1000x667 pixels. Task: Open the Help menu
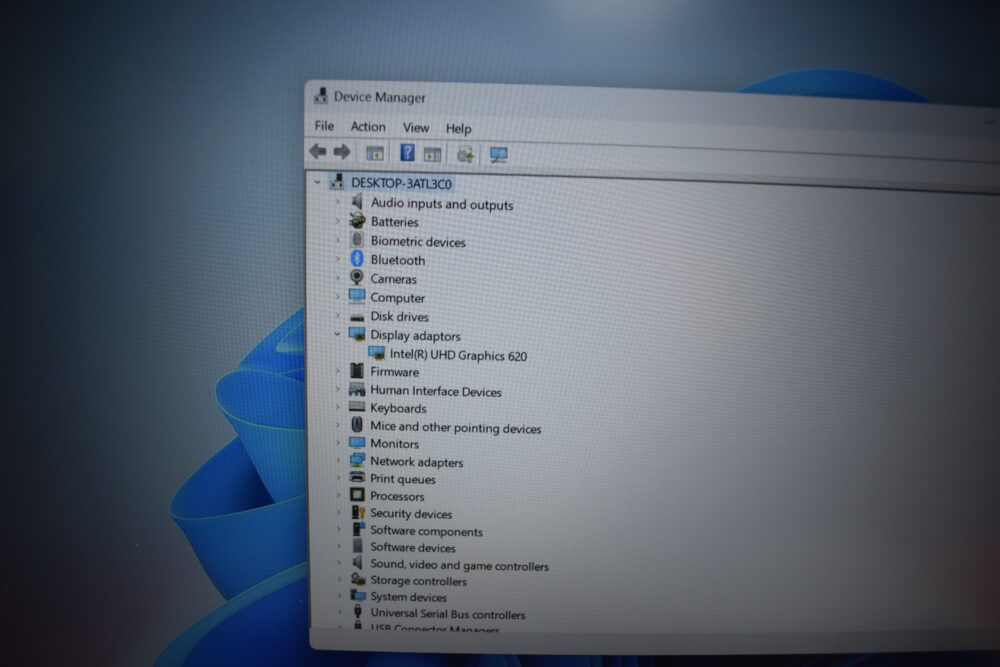pos(459,129)
